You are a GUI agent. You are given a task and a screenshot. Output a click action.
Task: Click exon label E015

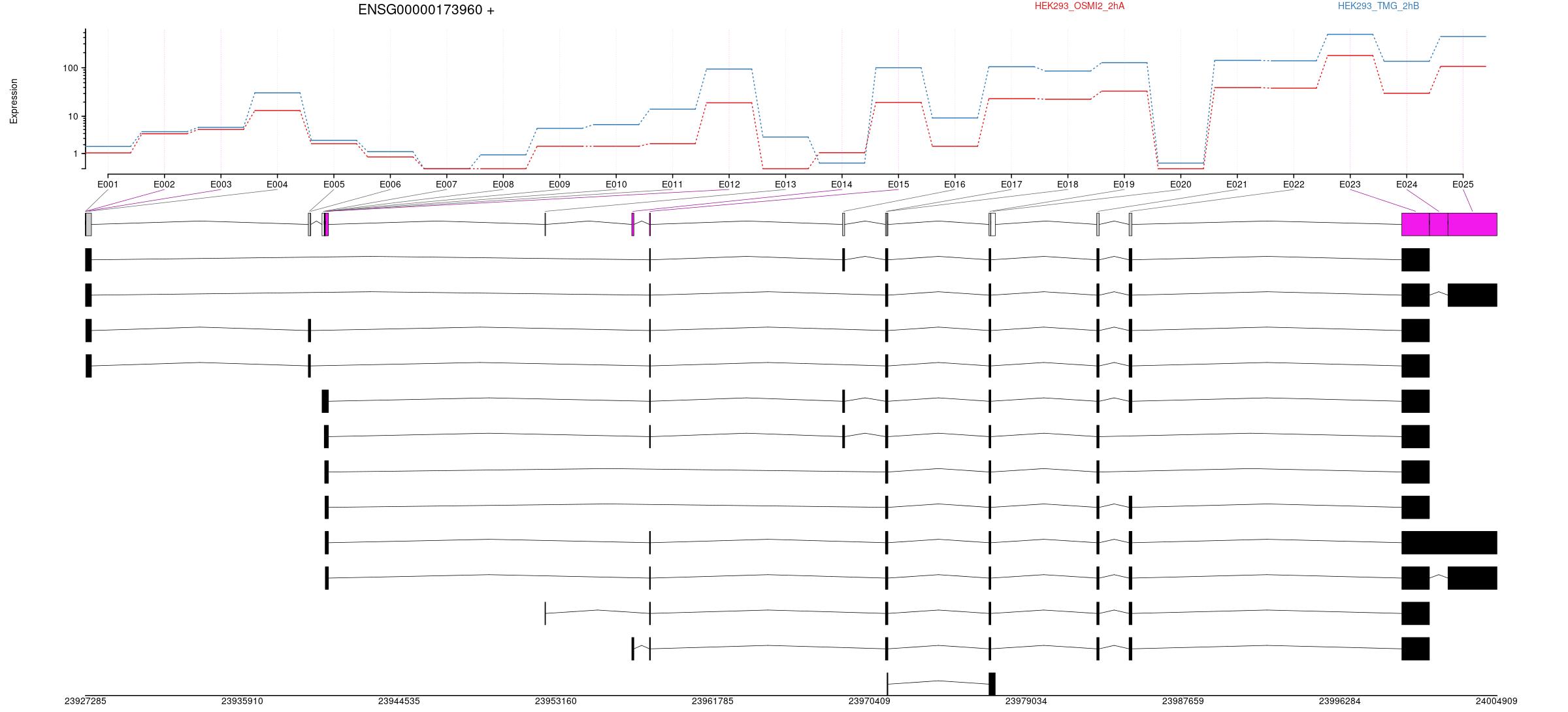[898, 184]
